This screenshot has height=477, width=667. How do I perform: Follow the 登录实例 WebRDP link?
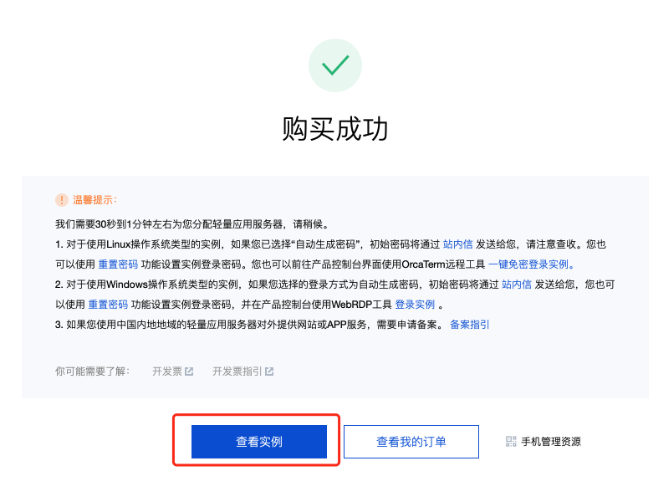click(x=415, y=304)
